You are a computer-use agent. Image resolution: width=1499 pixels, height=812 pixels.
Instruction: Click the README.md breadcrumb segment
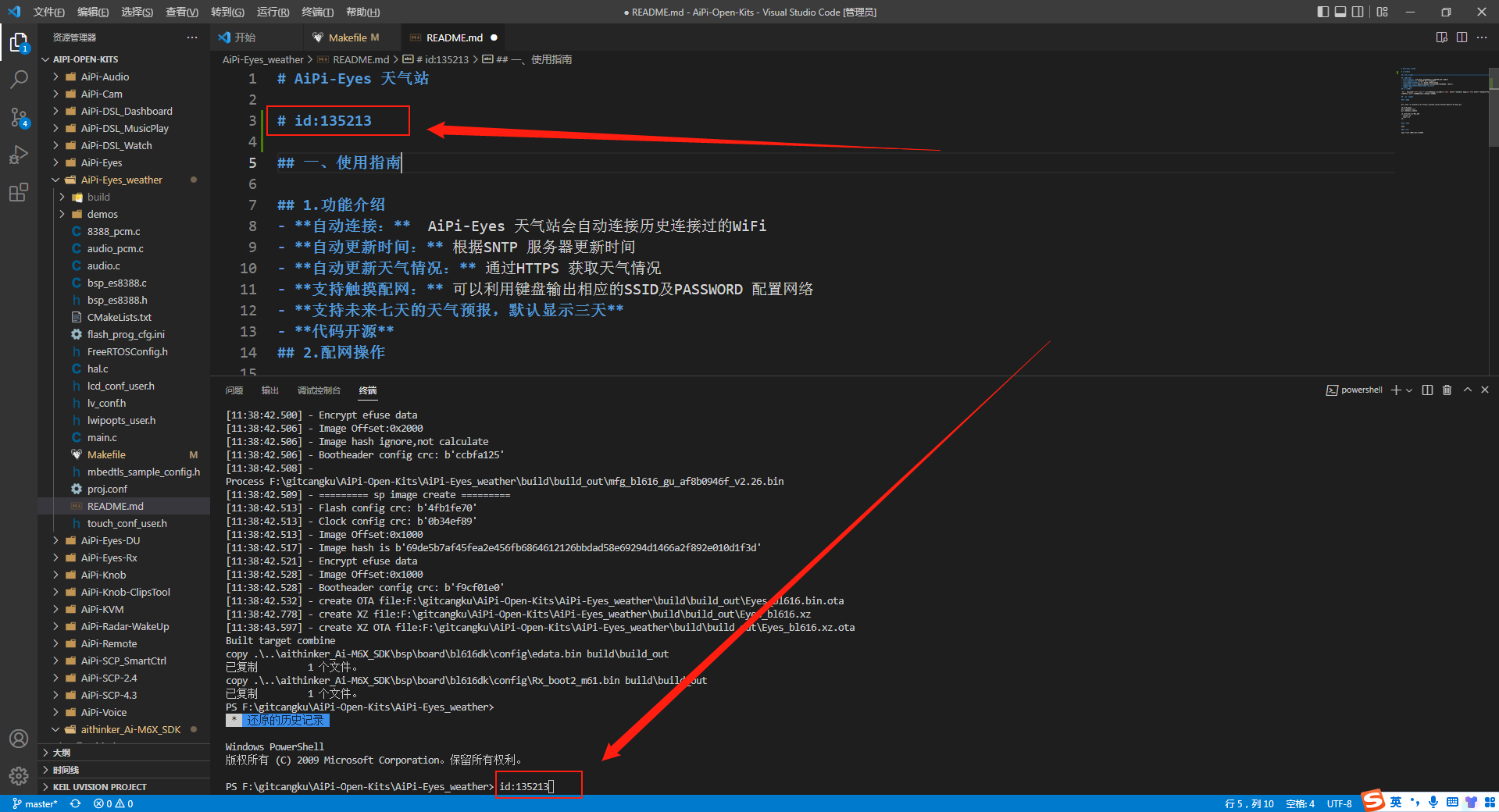point(360,59)
